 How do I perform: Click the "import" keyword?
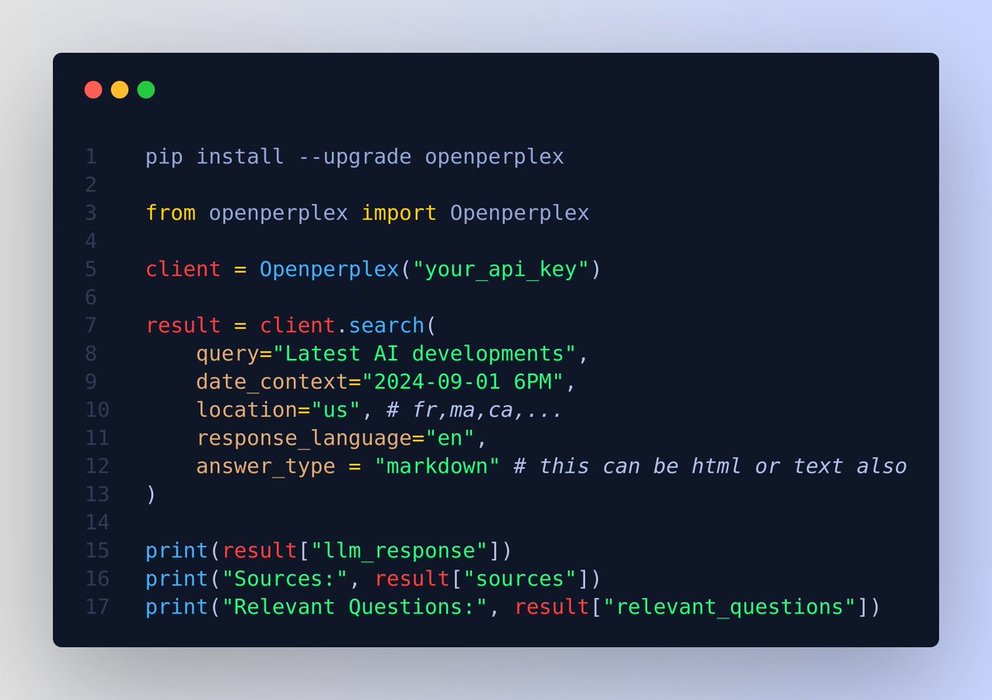point(399,213)
